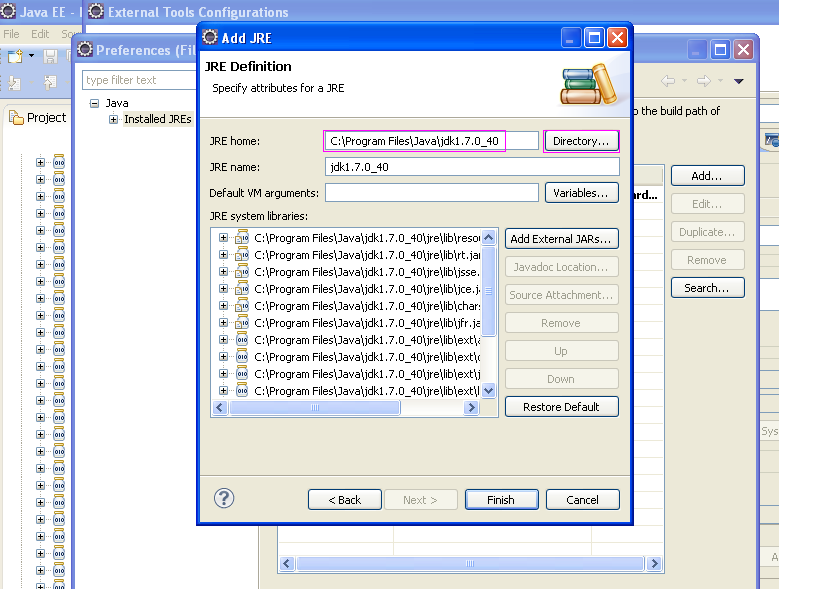Viewport: 820px width, 615px height.
Task: Expand the first JRE system library entry
Action: point(222,239)
